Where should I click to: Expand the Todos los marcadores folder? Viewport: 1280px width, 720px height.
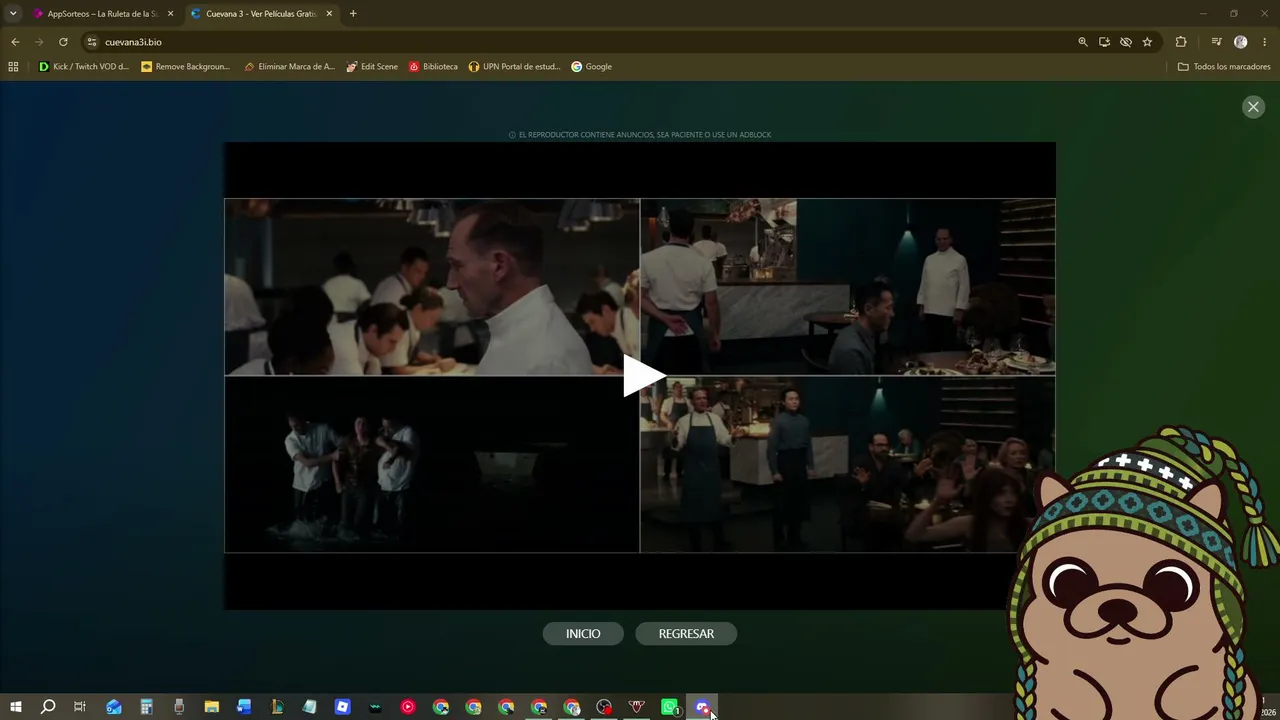[x=1224, y=67]
